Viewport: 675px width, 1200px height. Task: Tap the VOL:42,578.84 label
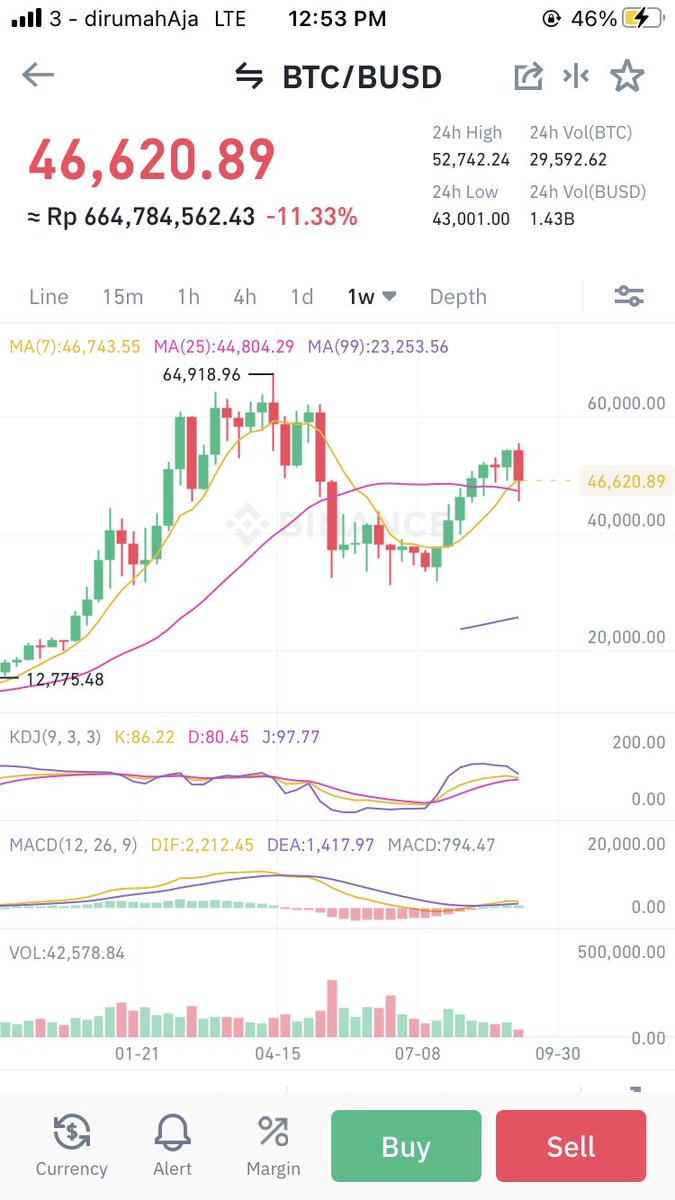coord(67,953)
